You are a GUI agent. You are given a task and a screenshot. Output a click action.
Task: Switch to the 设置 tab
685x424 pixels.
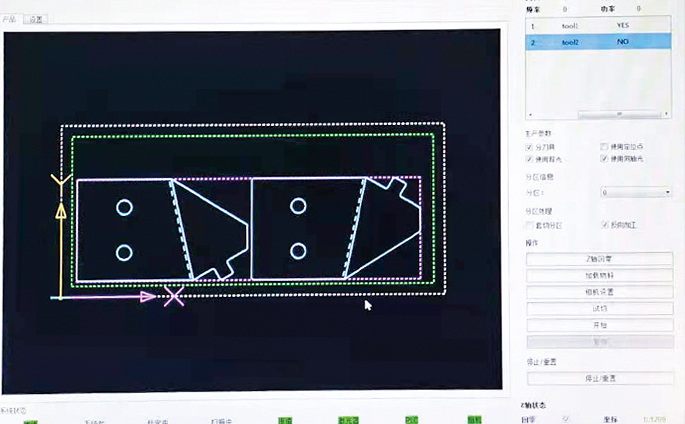pos(35,19)
